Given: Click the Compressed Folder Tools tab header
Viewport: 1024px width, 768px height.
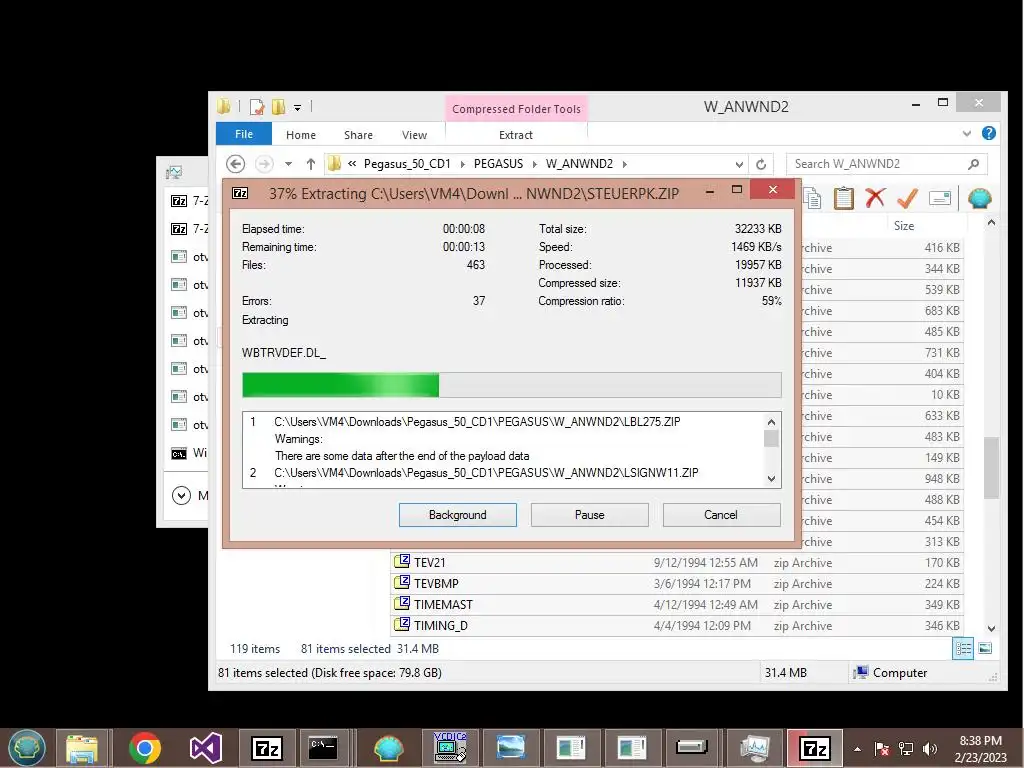Looking at the screenshot, I should 516,109.
